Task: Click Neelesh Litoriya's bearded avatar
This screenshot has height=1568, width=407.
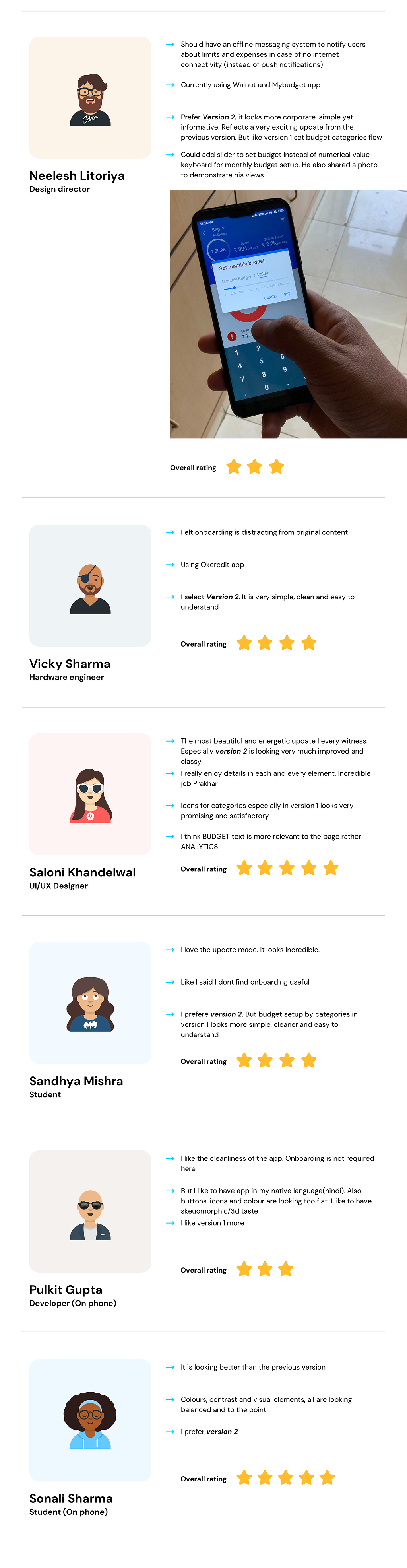Action: point(90,100)
